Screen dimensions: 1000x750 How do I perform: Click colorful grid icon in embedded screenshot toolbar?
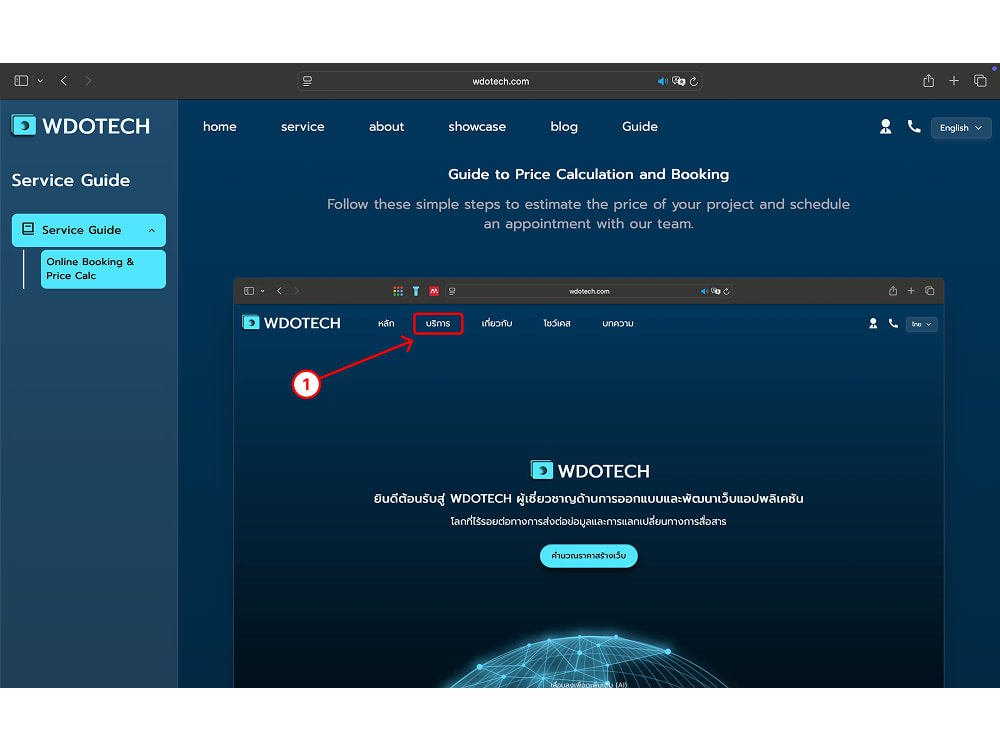[398, 291]
